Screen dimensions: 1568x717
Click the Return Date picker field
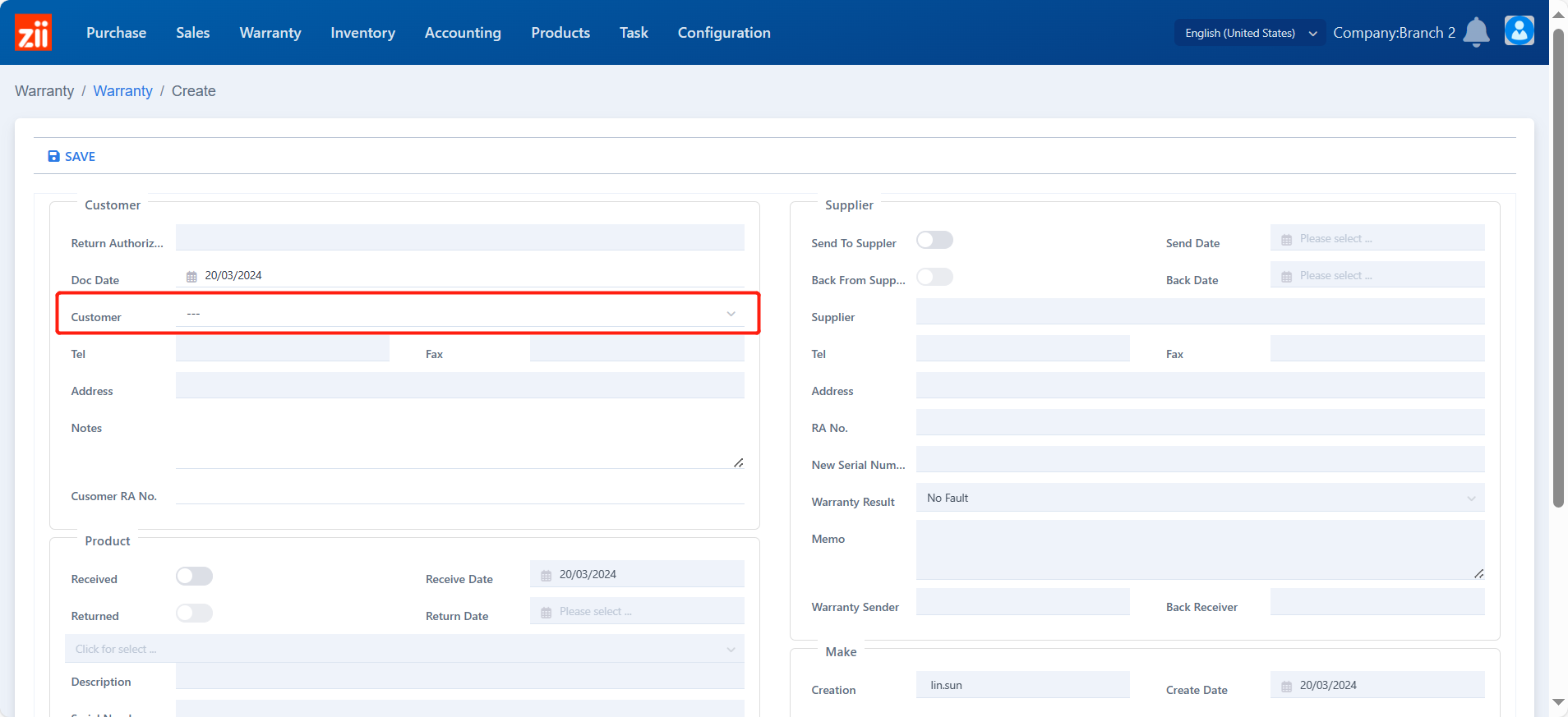(x=637, y=611)
